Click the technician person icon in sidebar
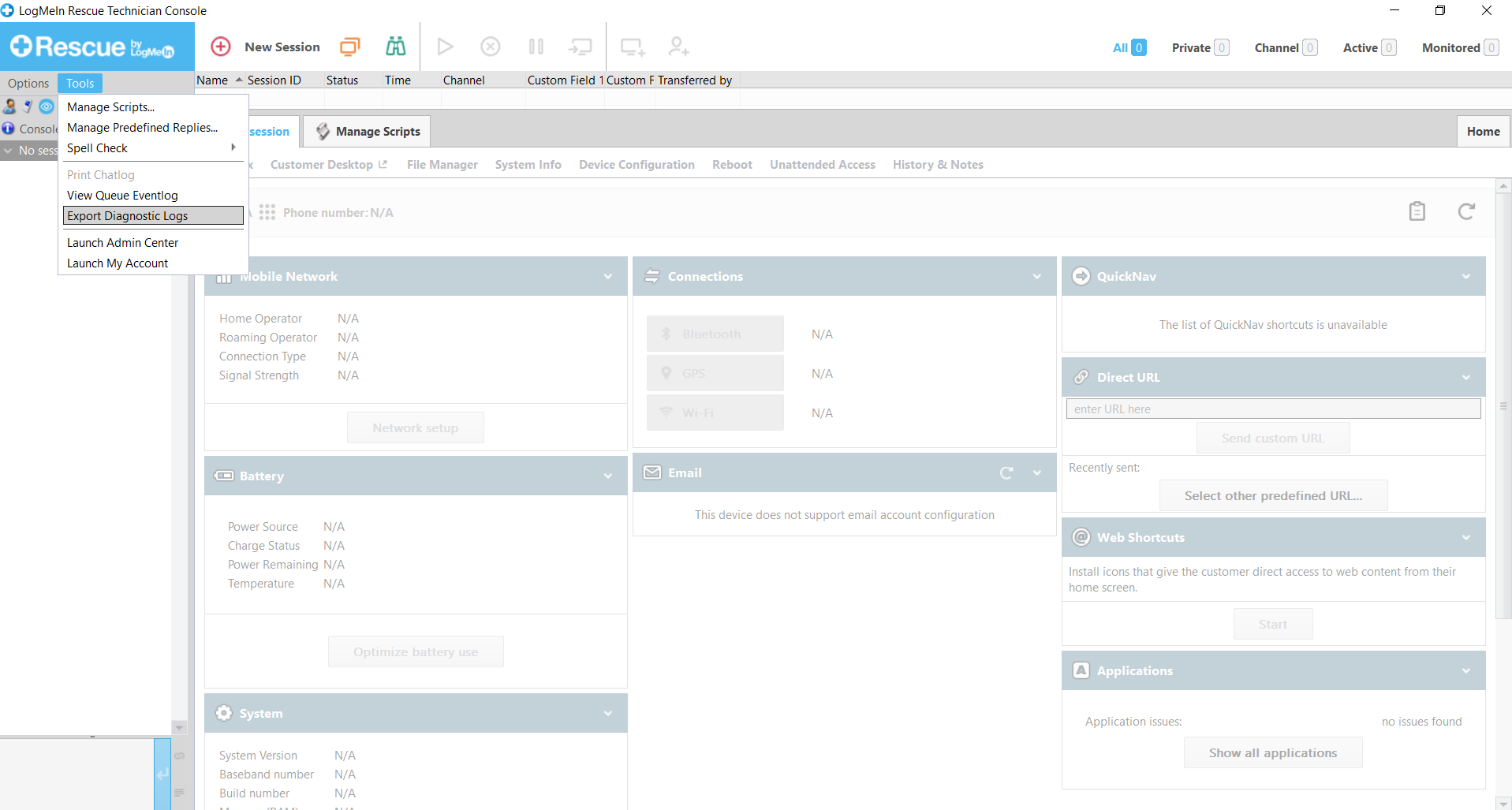The width and height of the screenshot is (1512, 810). [x=9, y=106]
